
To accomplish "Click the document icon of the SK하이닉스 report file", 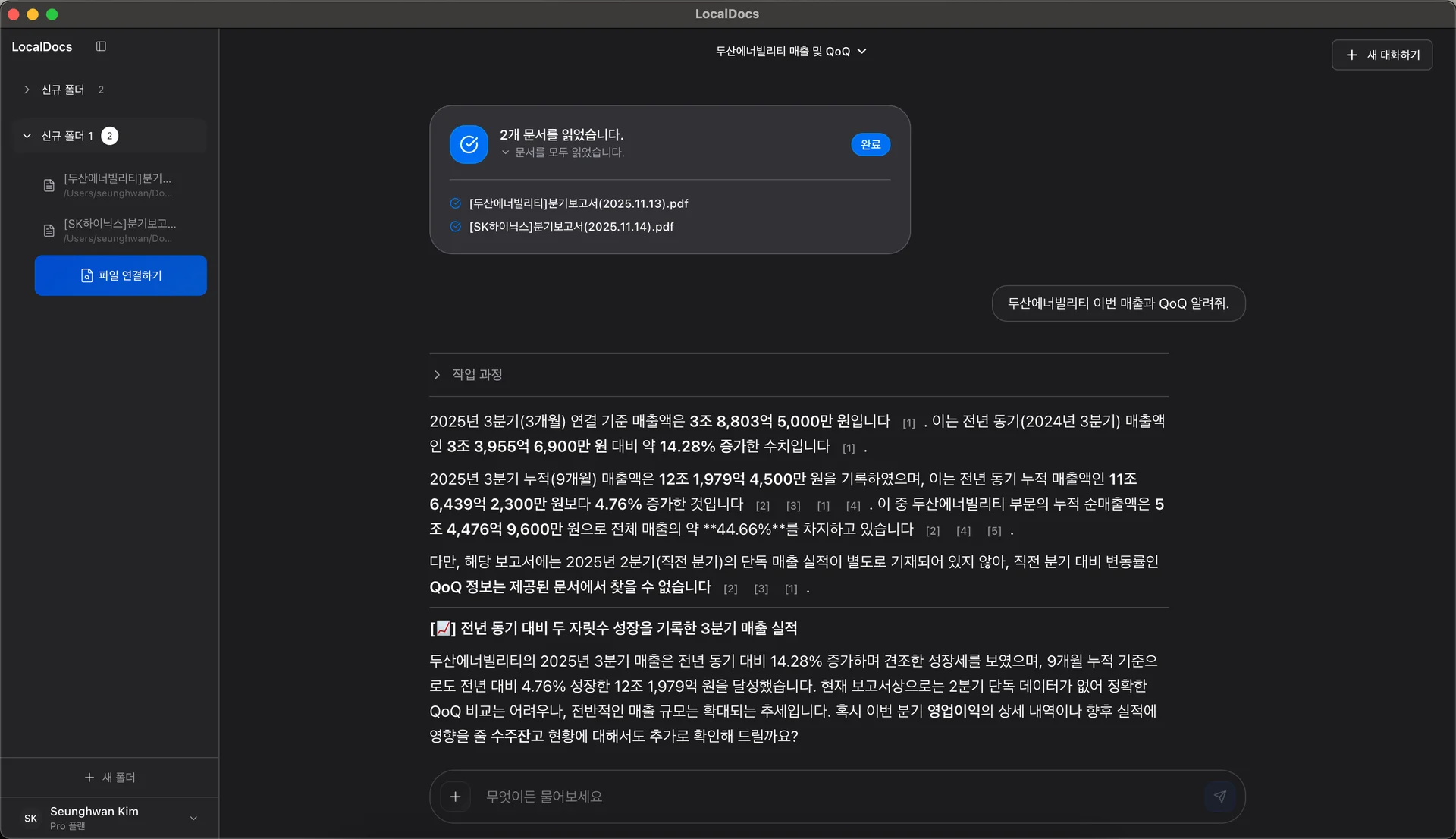I will [x=49, y=230].
